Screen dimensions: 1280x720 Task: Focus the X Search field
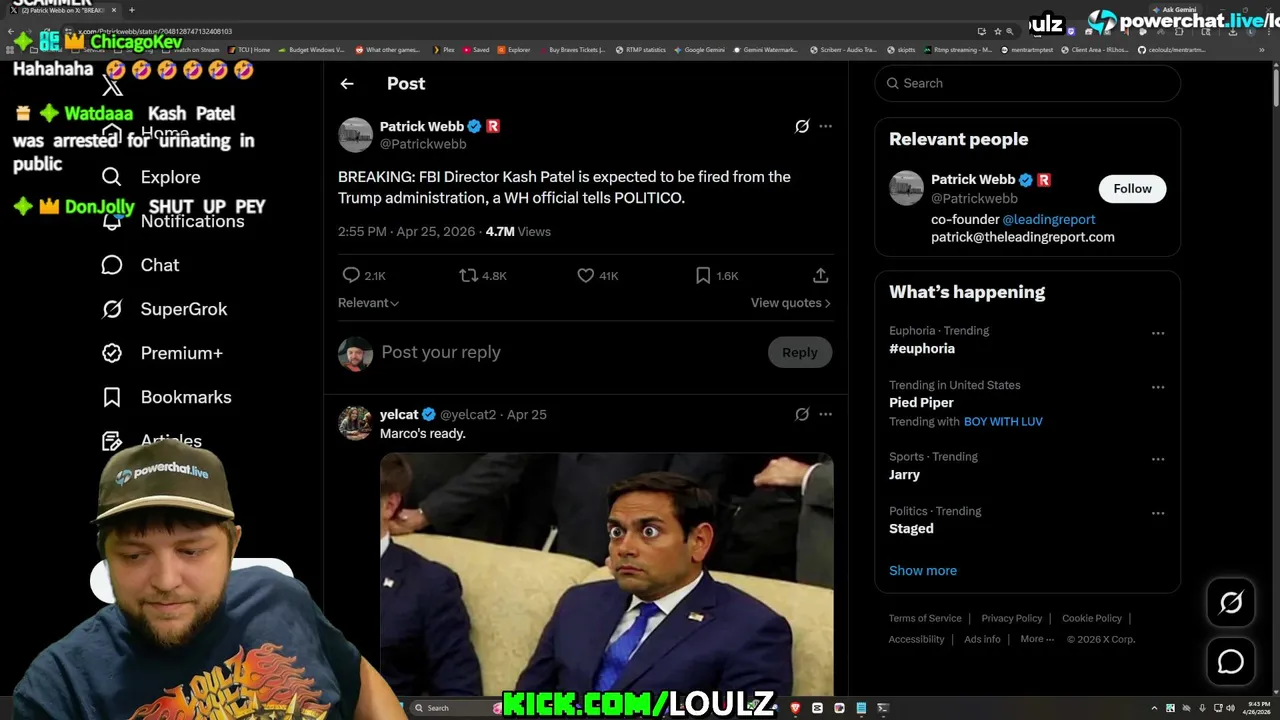[x=1027, y=83]
